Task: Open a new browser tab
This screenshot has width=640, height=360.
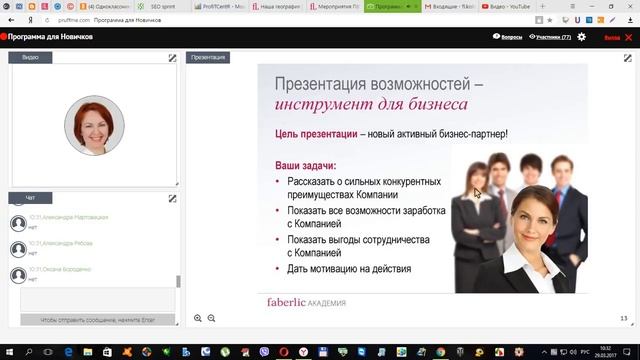Action: pos(543,6)
